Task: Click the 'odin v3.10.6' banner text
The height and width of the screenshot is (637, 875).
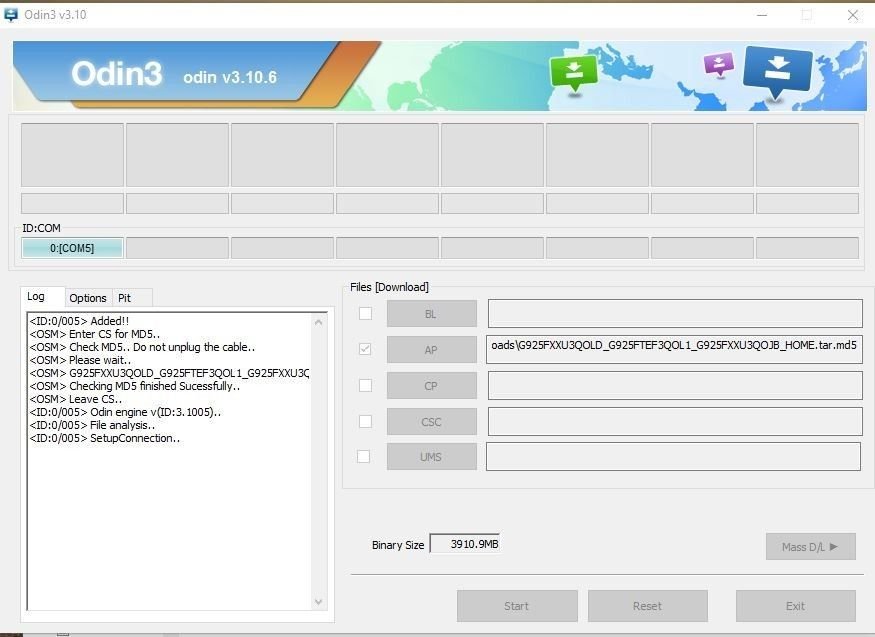Action: (230, 77)
